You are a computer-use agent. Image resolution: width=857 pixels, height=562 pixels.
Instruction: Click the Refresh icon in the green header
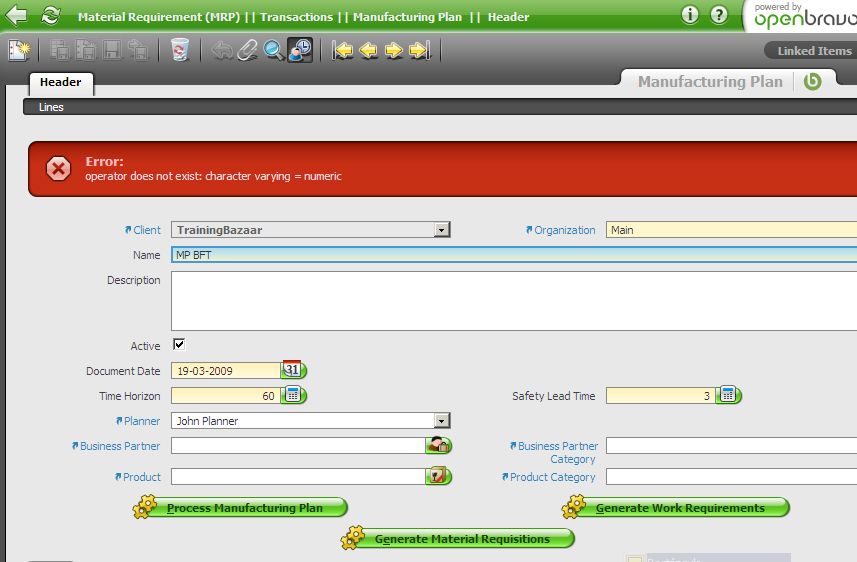pos(50,15)
